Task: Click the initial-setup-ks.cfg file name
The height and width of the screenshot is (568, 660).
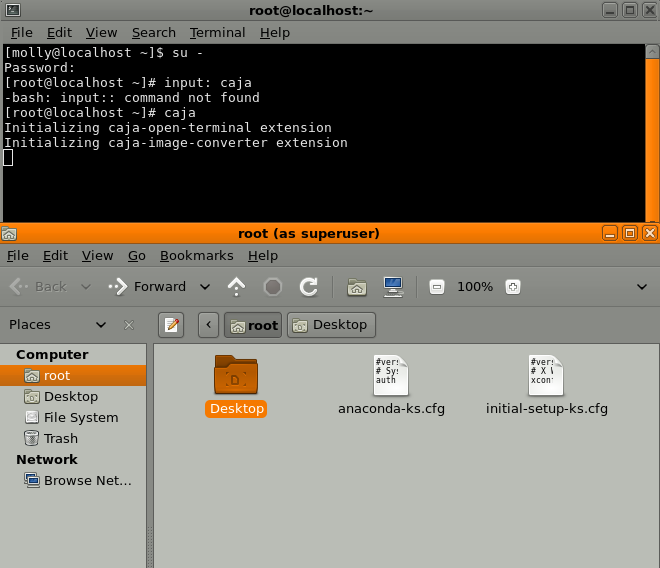Action: (x=547, y=408)
